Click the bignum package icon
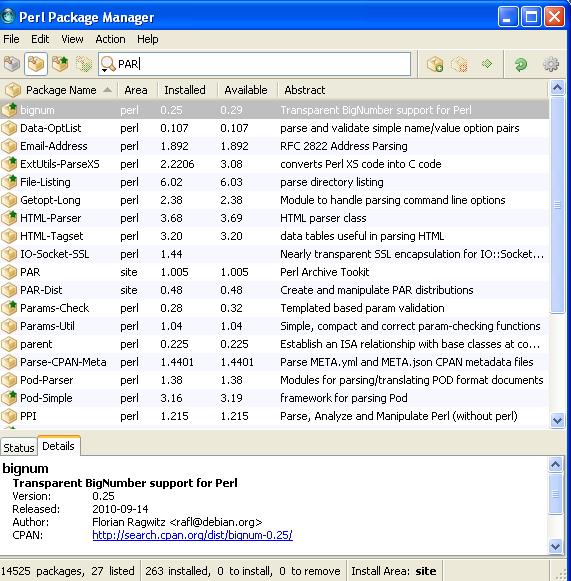The width and height of the screenshot is (571, 581). click(x=9, y=110)
